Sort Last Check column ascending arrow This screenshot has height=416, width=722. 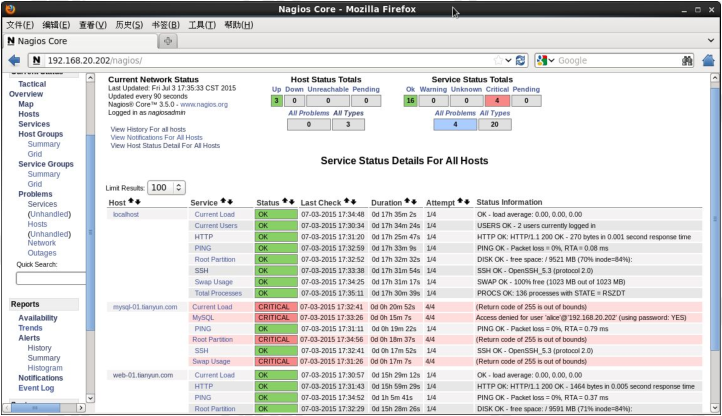(x=347, y=202)
